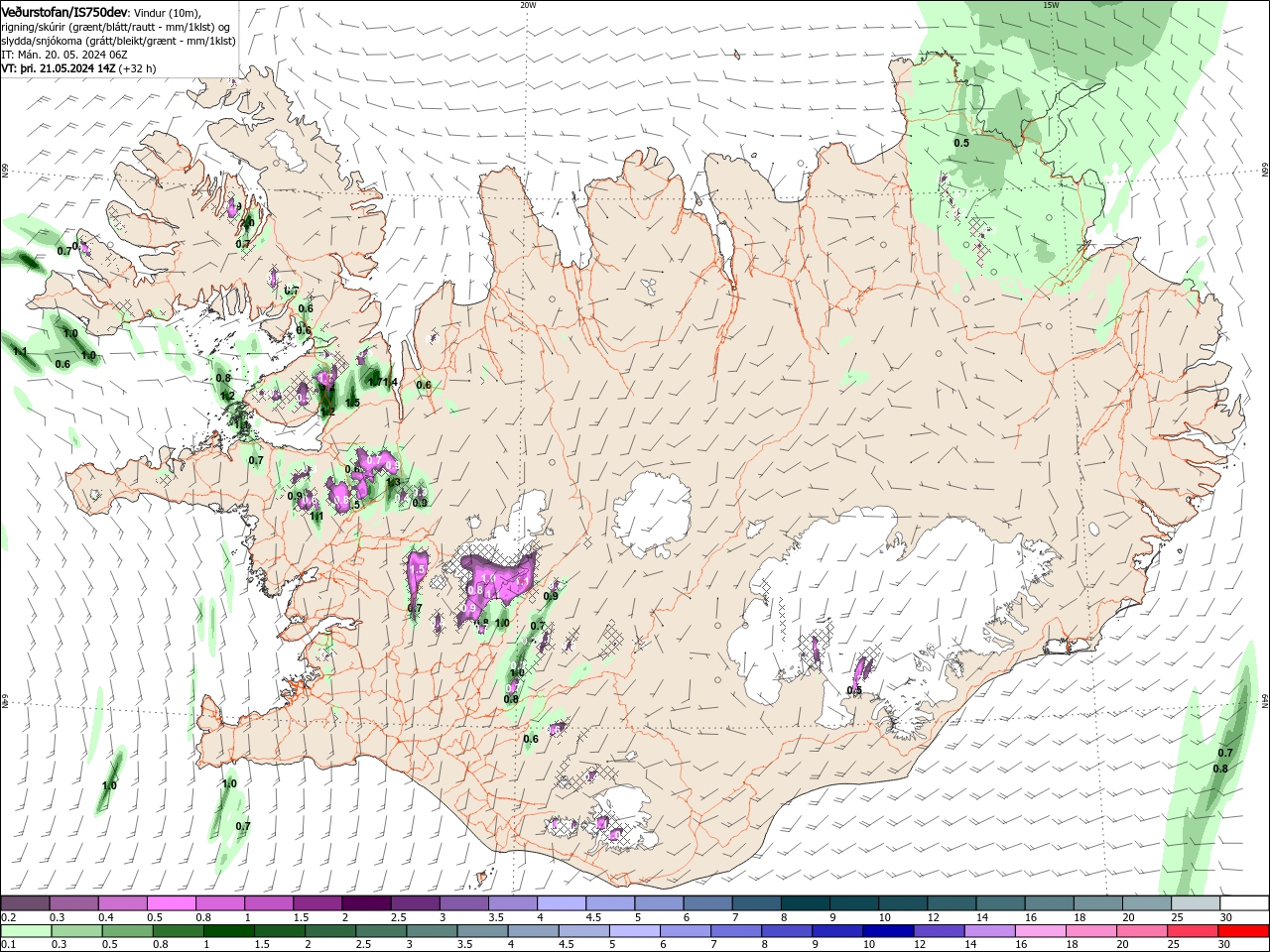Click upper legend swatch for 18
Screen dimensions: 1270x952
tap(1096, 903)
